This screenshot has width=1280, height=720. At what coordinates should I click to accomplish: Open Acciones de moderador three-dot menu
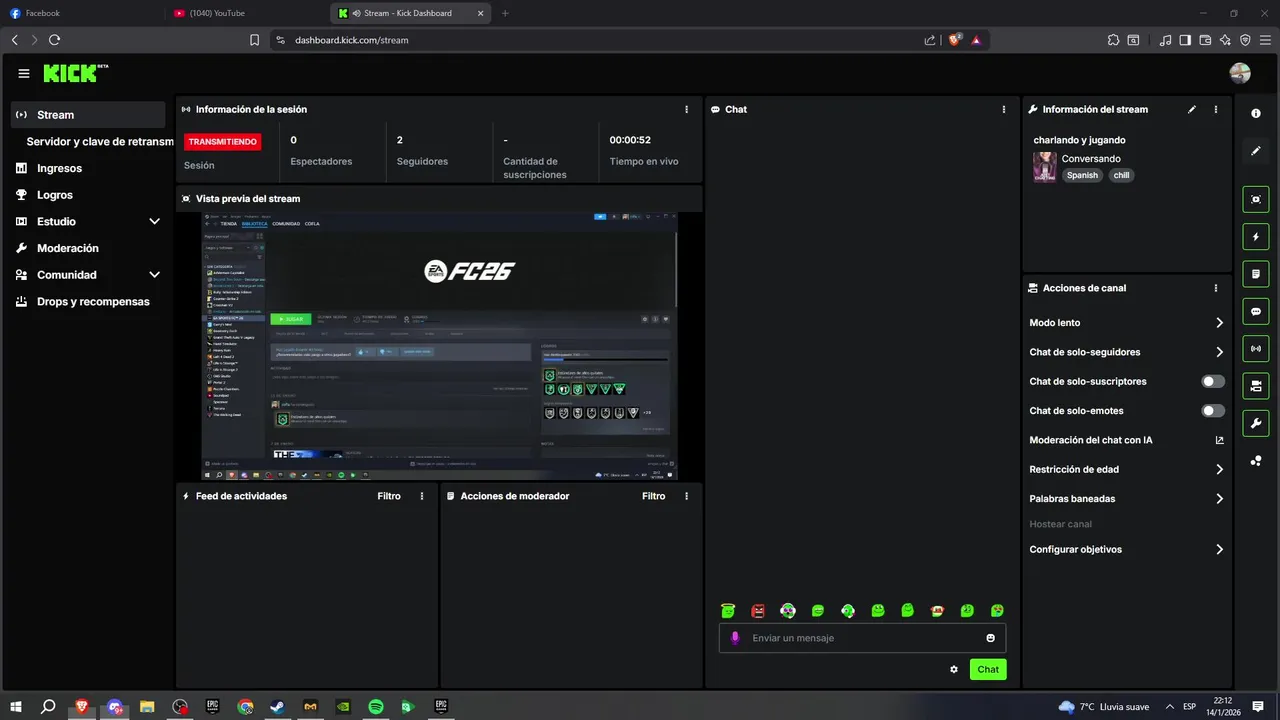pos(686,496)
